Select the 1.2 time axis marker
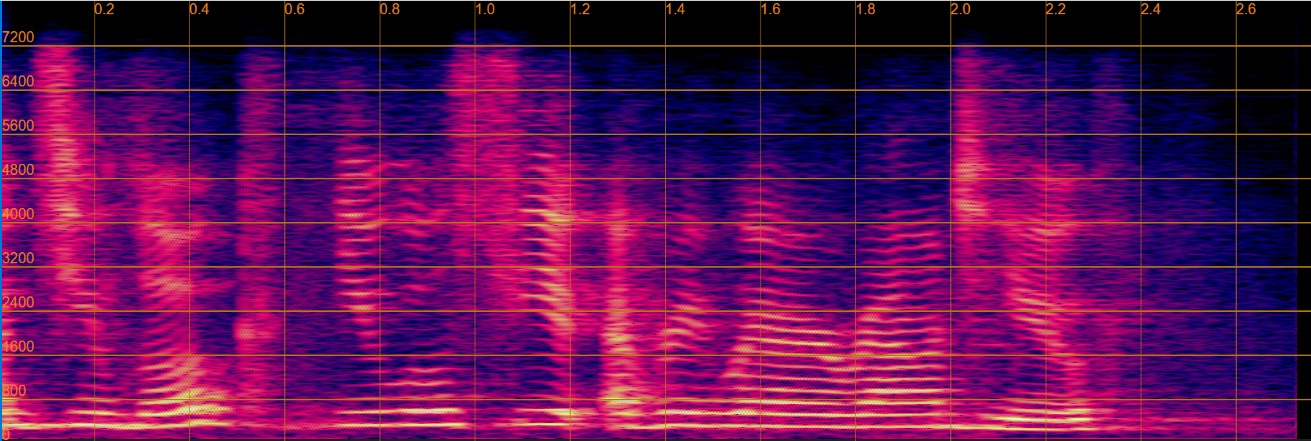Viewport: 1311px width, 441px height. point(580,9)
